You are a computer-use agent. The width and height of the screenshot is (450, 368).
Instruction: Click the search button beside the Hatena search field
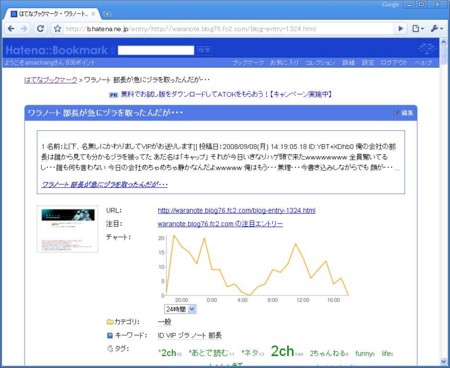point(204,50)
